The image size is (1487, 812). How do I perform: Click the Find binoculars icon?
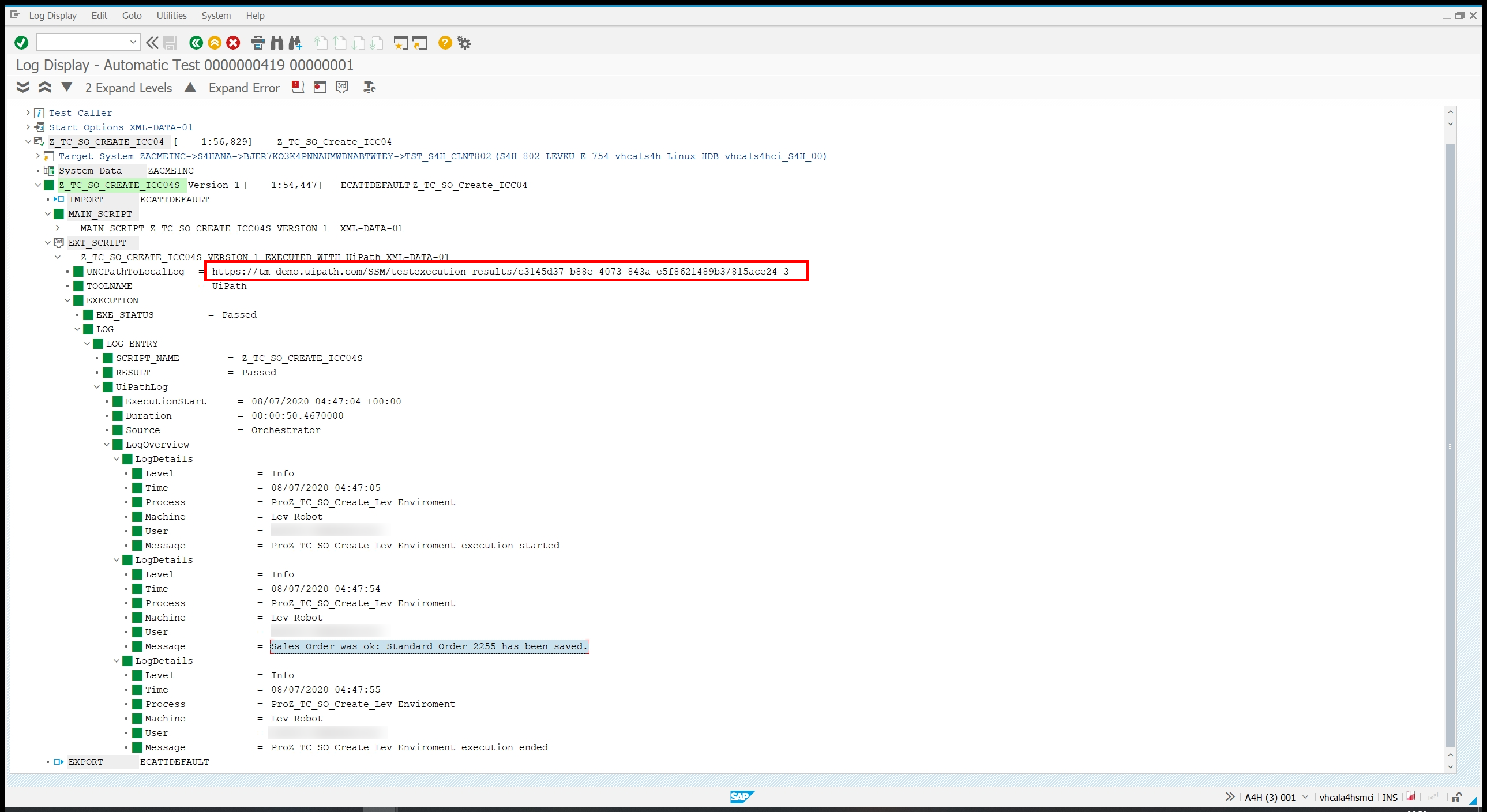coord(277,43)
